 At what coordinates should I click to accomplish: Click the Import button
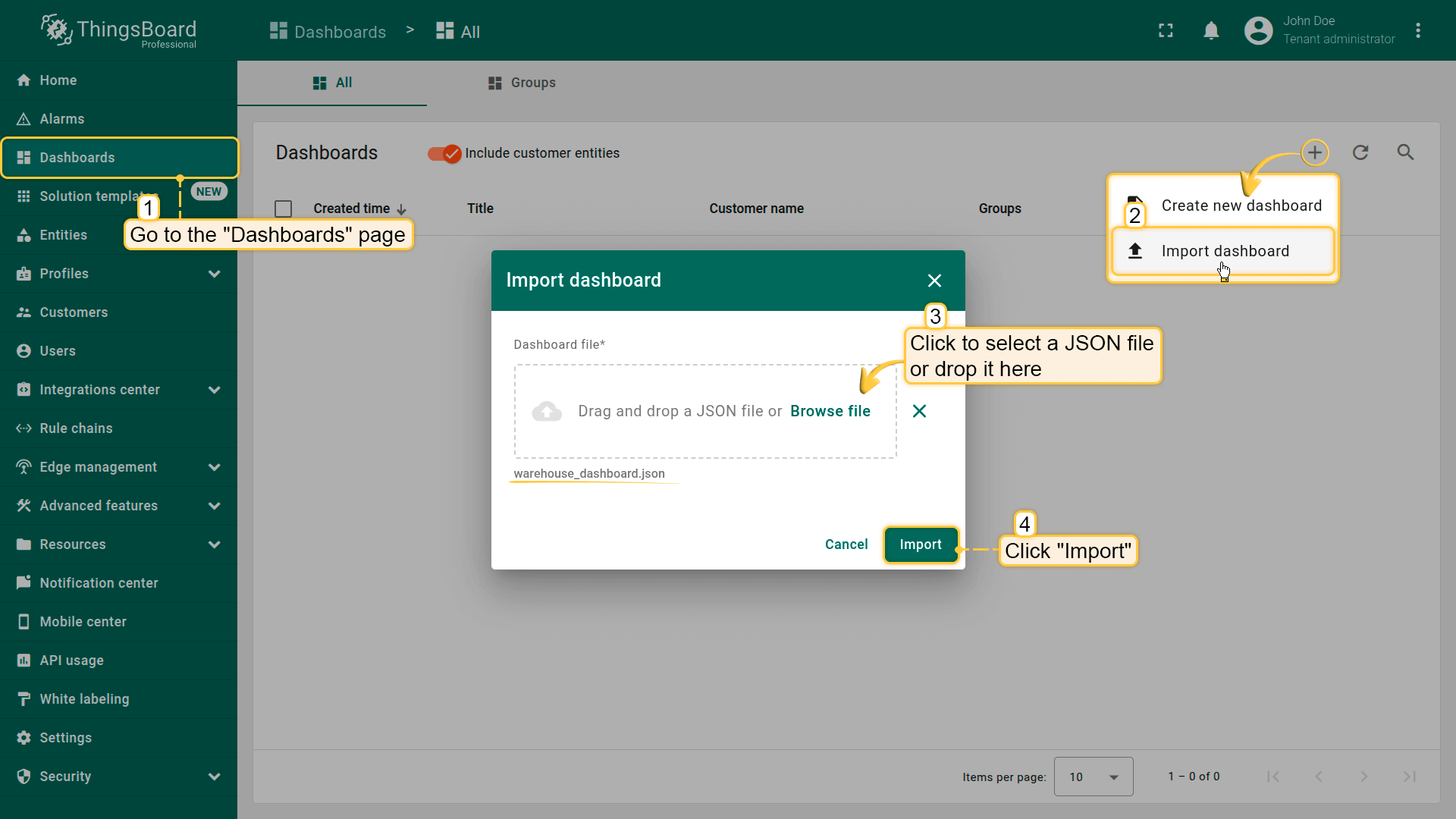tap(920, 544)
